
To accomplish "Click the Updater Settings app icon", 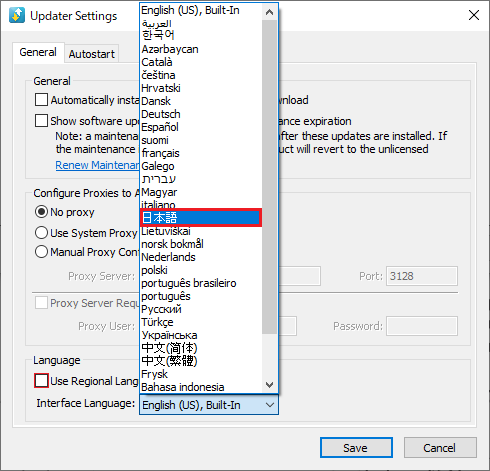I will [17, 15].
